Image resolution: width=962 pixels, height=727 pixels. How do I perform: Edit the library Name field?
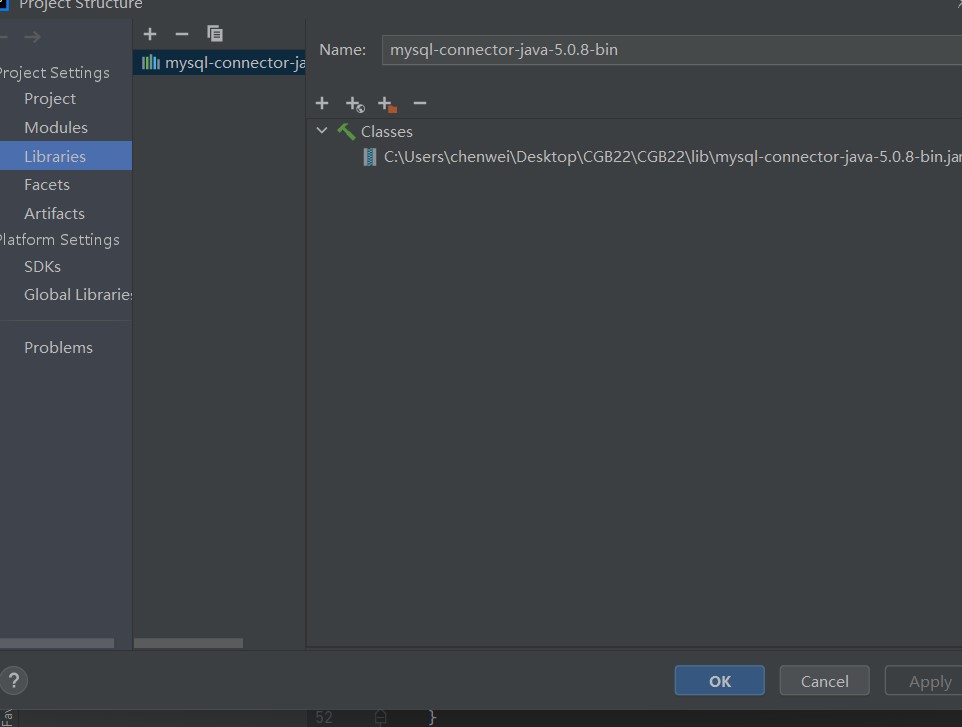pos(672,50)
